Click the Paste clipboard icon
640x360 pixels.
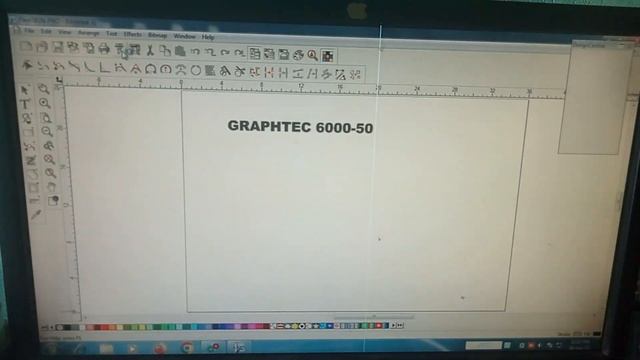point(180,51)
